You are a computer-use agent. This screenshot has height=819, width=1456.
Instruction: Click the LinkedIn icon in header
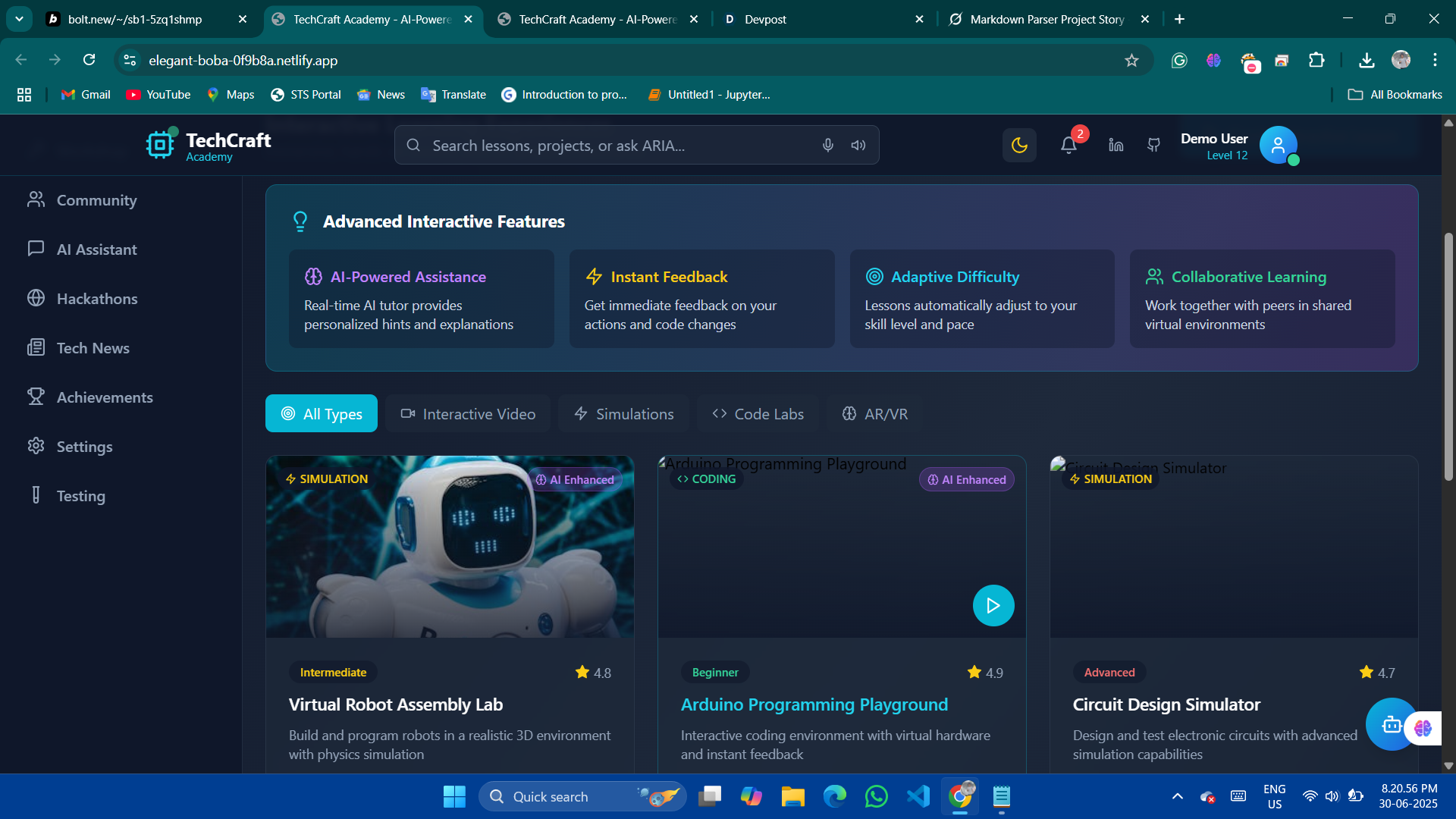(1116, 145)
